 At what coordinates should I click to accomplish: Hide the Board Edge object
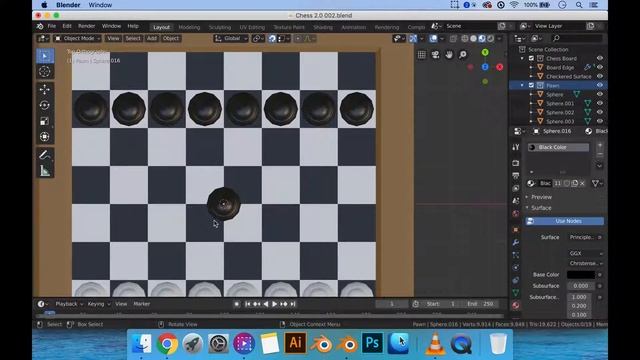(600, 67)
